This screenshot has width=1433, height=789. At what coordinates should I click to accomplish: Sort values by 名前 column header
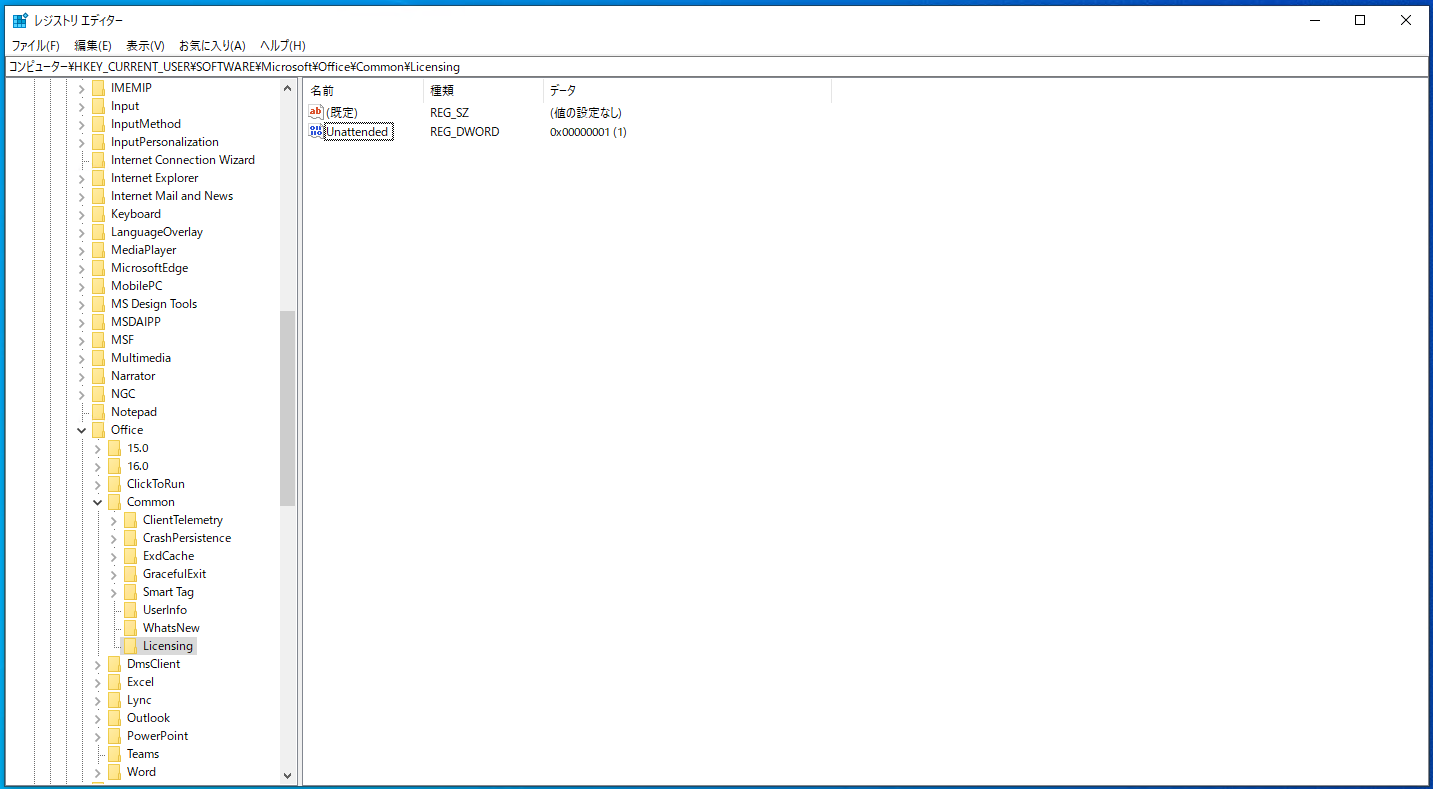363,91
